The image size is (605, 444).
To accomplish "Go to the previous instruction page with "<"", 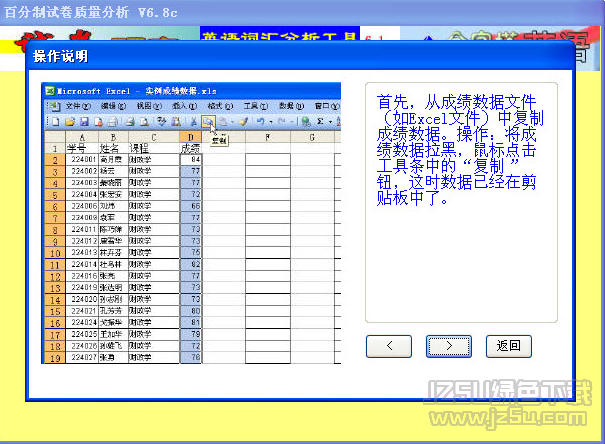I will coord(389,346).
